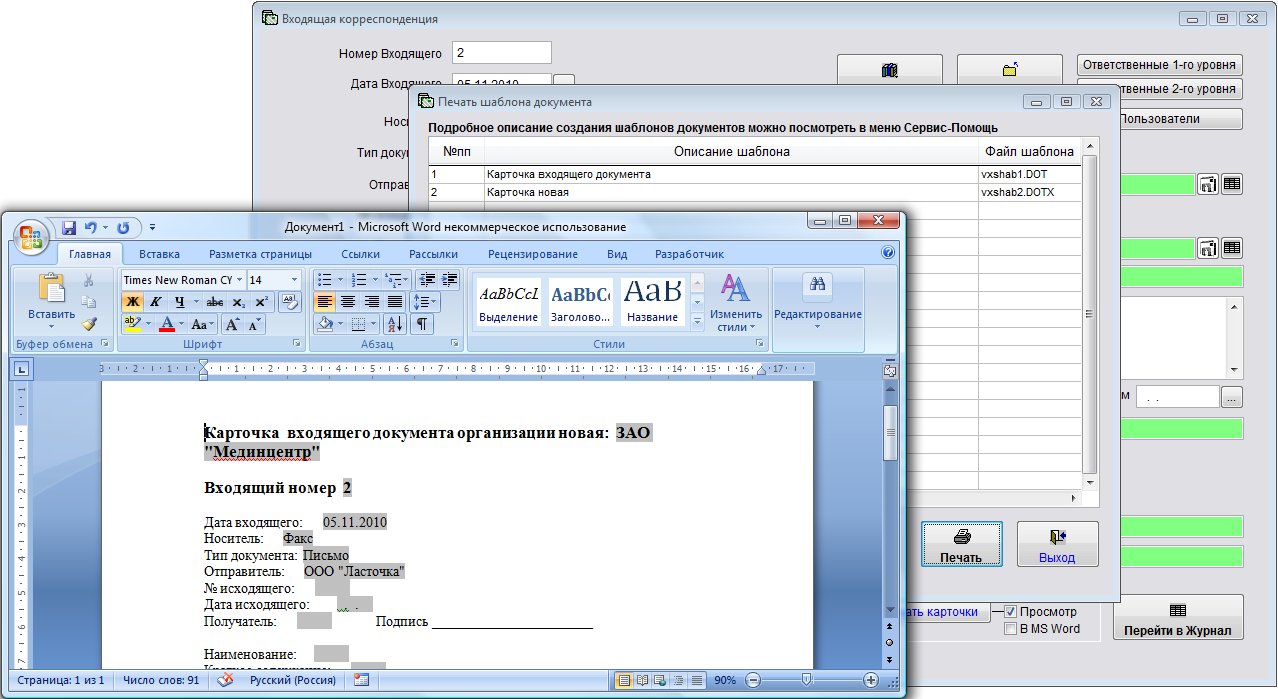Open the line spacing dropdown
Viewport: 1278px width, 699px height.
[x=425, y=302]
